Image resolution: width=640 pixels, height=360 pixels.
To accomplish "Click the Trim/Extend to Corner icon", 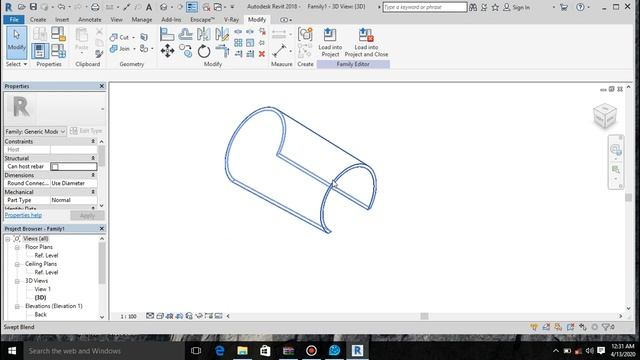I will coord(222,51).
